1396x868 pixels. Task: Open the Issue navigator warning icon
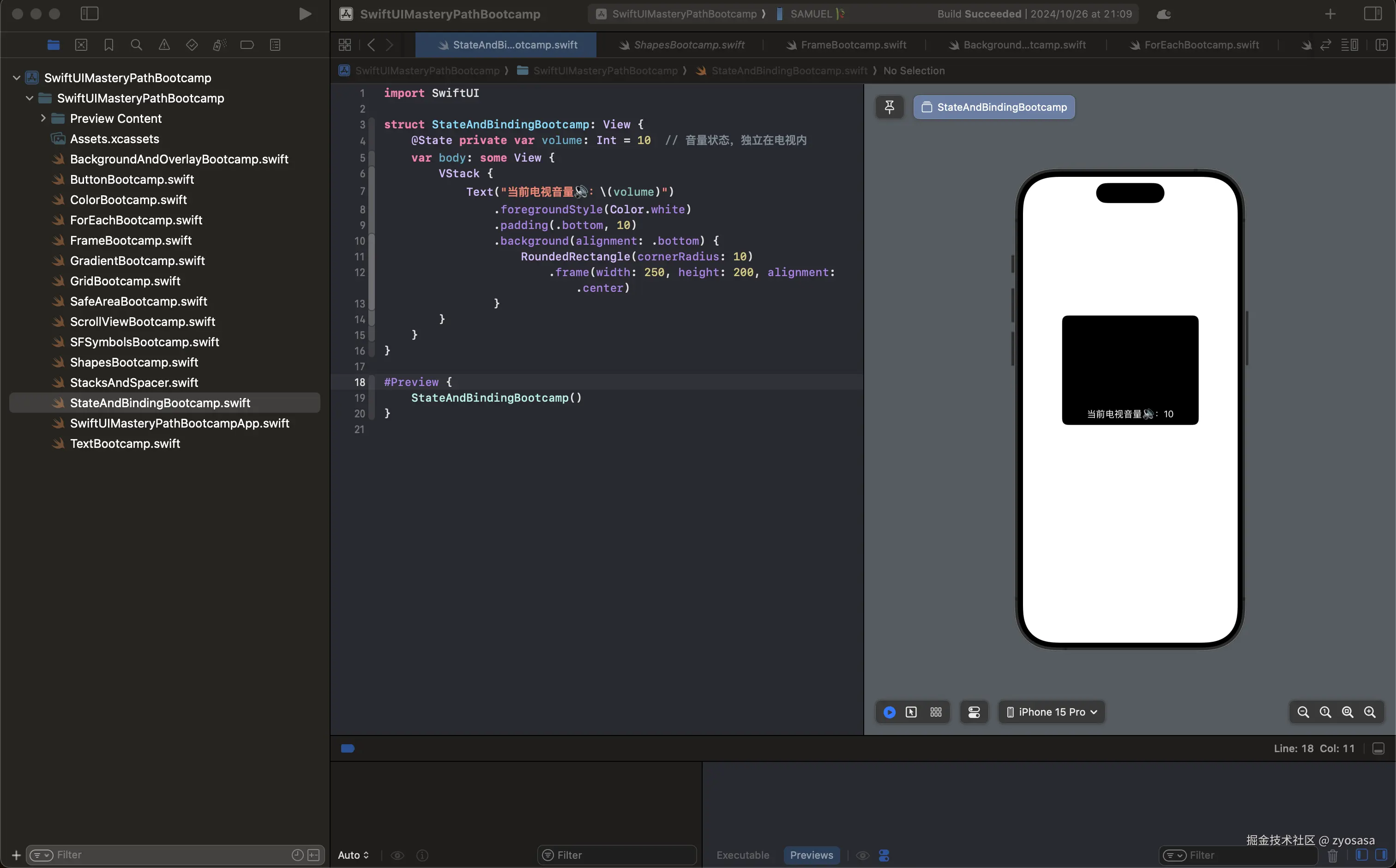pos(164,45)
